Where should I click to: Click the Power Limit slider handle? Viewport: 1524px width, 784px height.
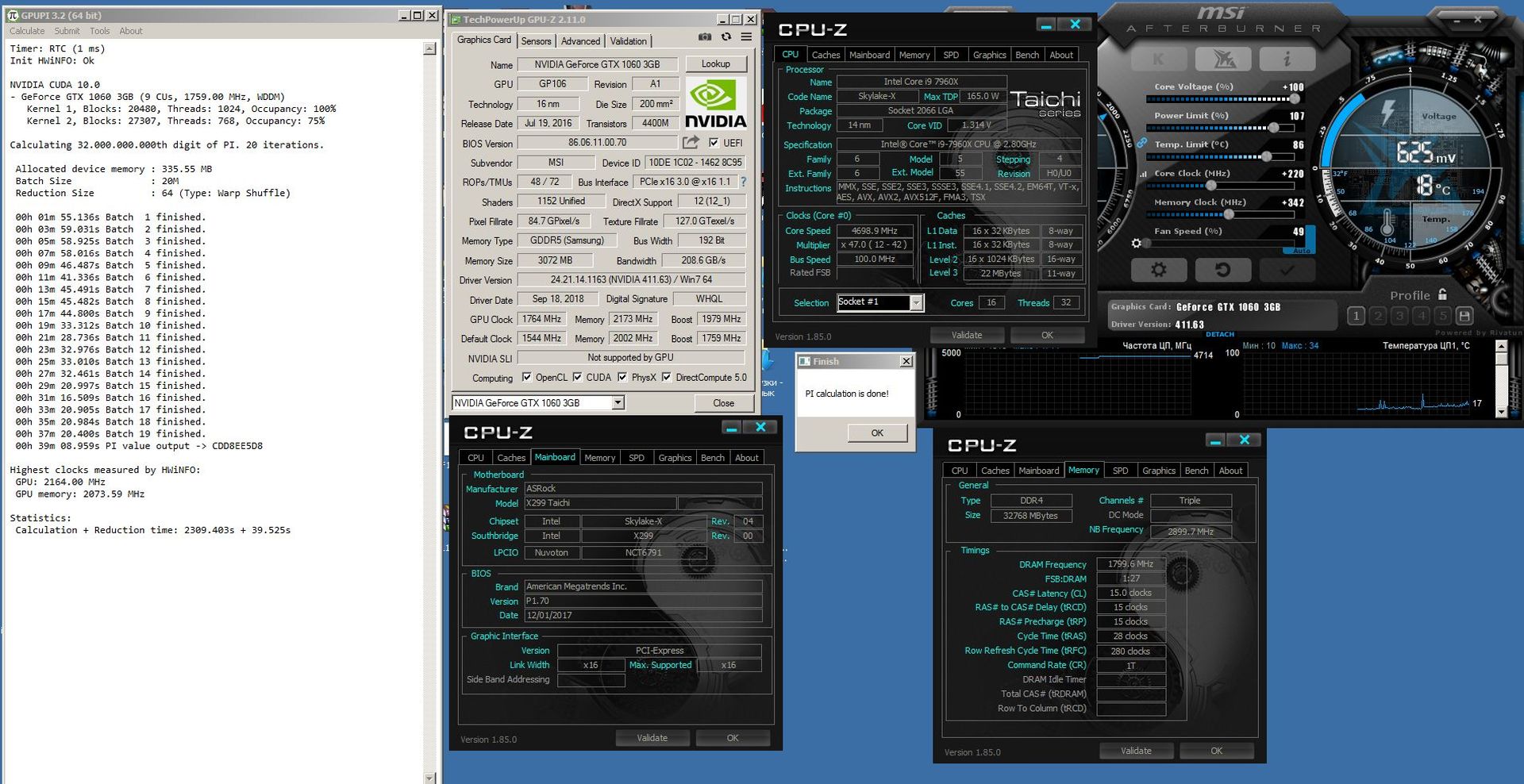[1273, 128]
